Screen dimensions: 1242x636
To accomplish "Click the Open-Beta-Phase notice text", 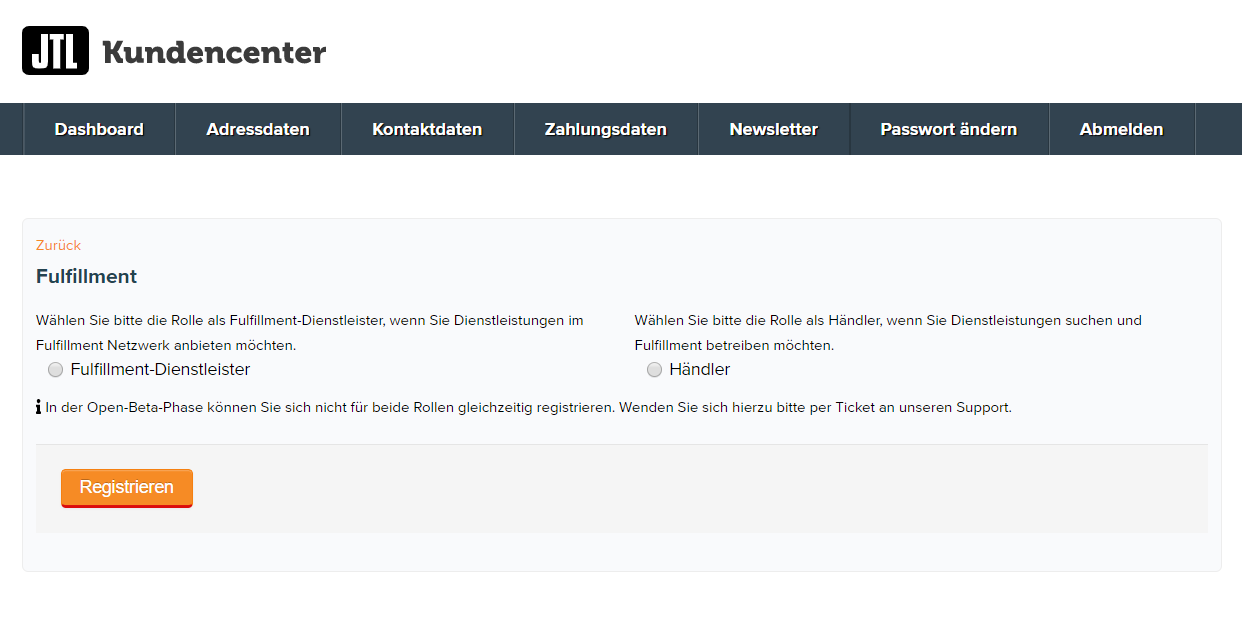I will click(x=528, y=408).
